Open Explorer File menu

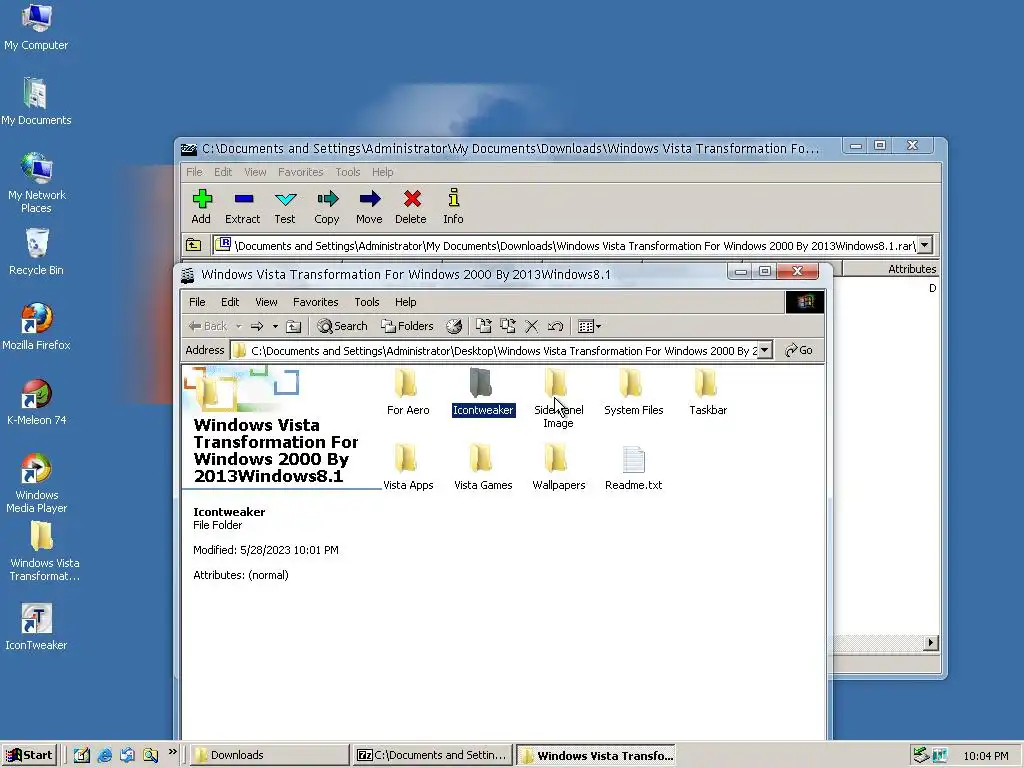tap(197, 302)
